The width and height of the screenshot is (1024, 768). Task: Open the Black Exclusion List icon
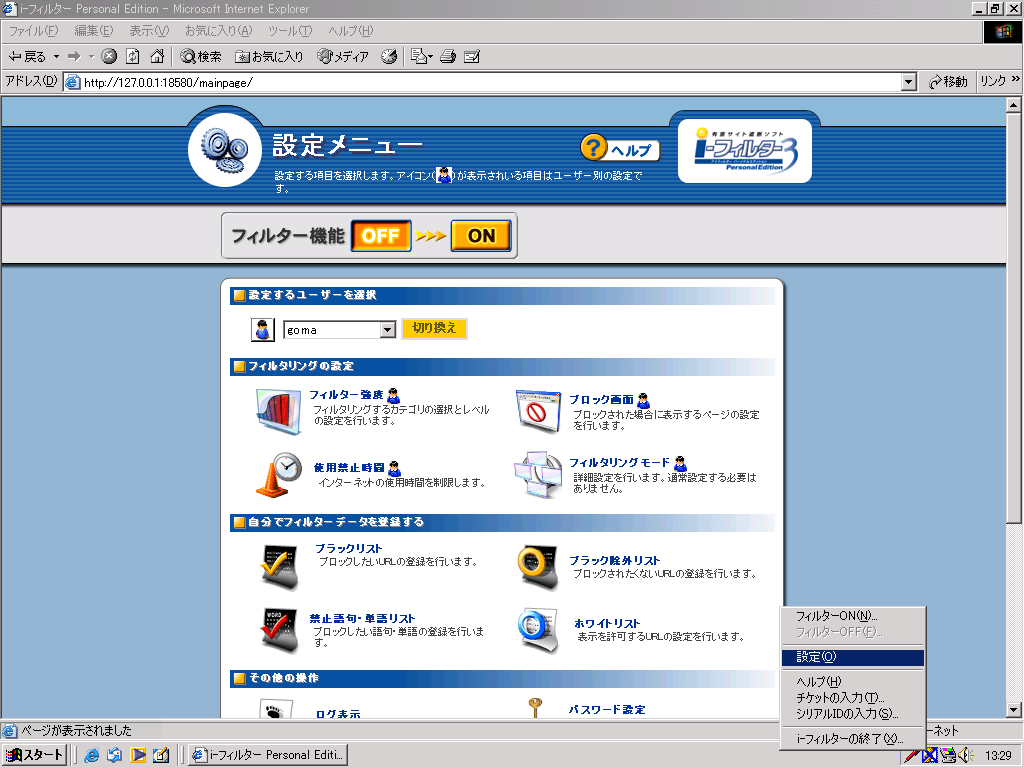point(538,567)
